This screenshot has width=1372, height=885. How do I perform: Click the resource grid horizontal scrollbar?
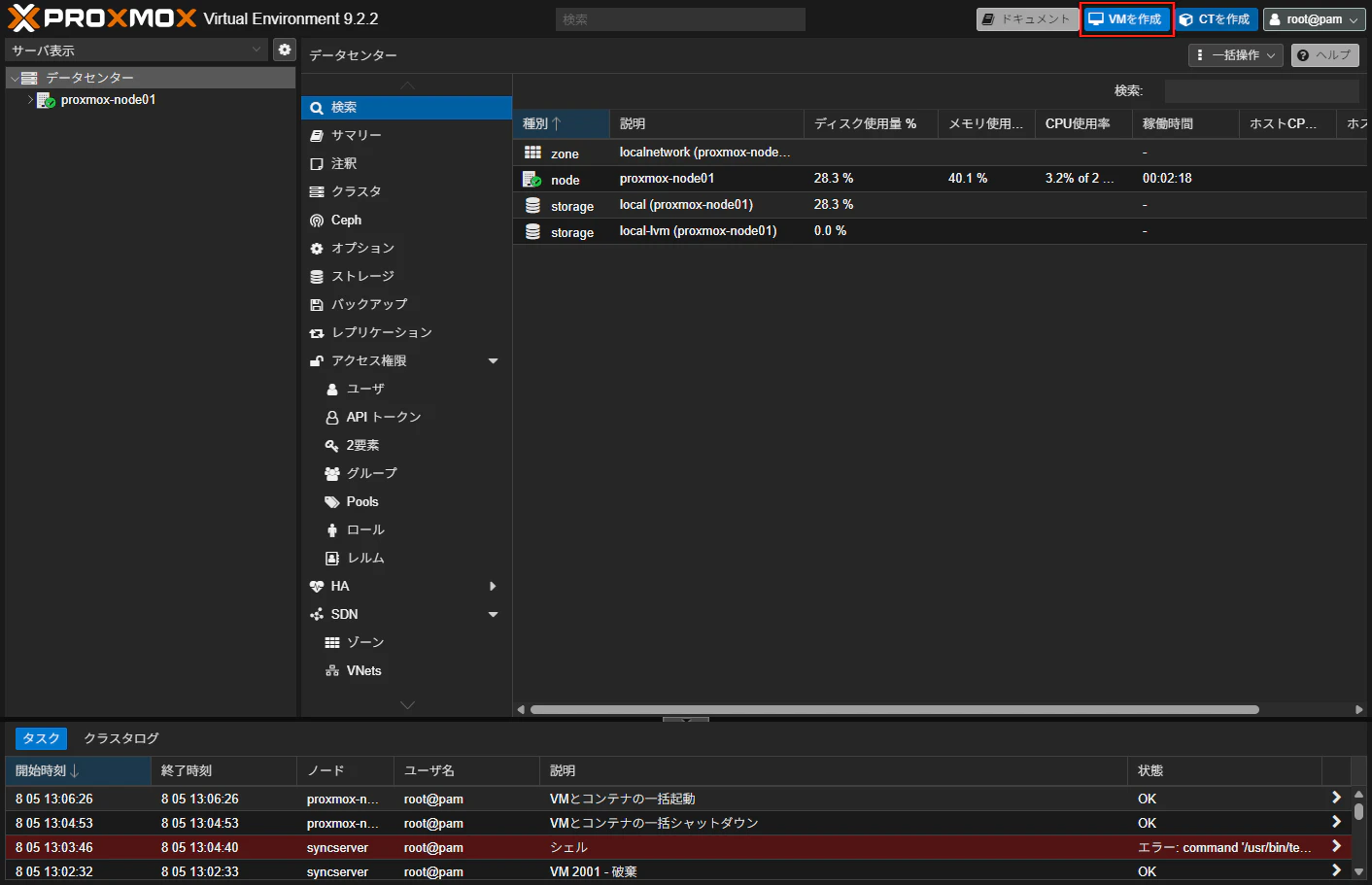click(894, 709)
